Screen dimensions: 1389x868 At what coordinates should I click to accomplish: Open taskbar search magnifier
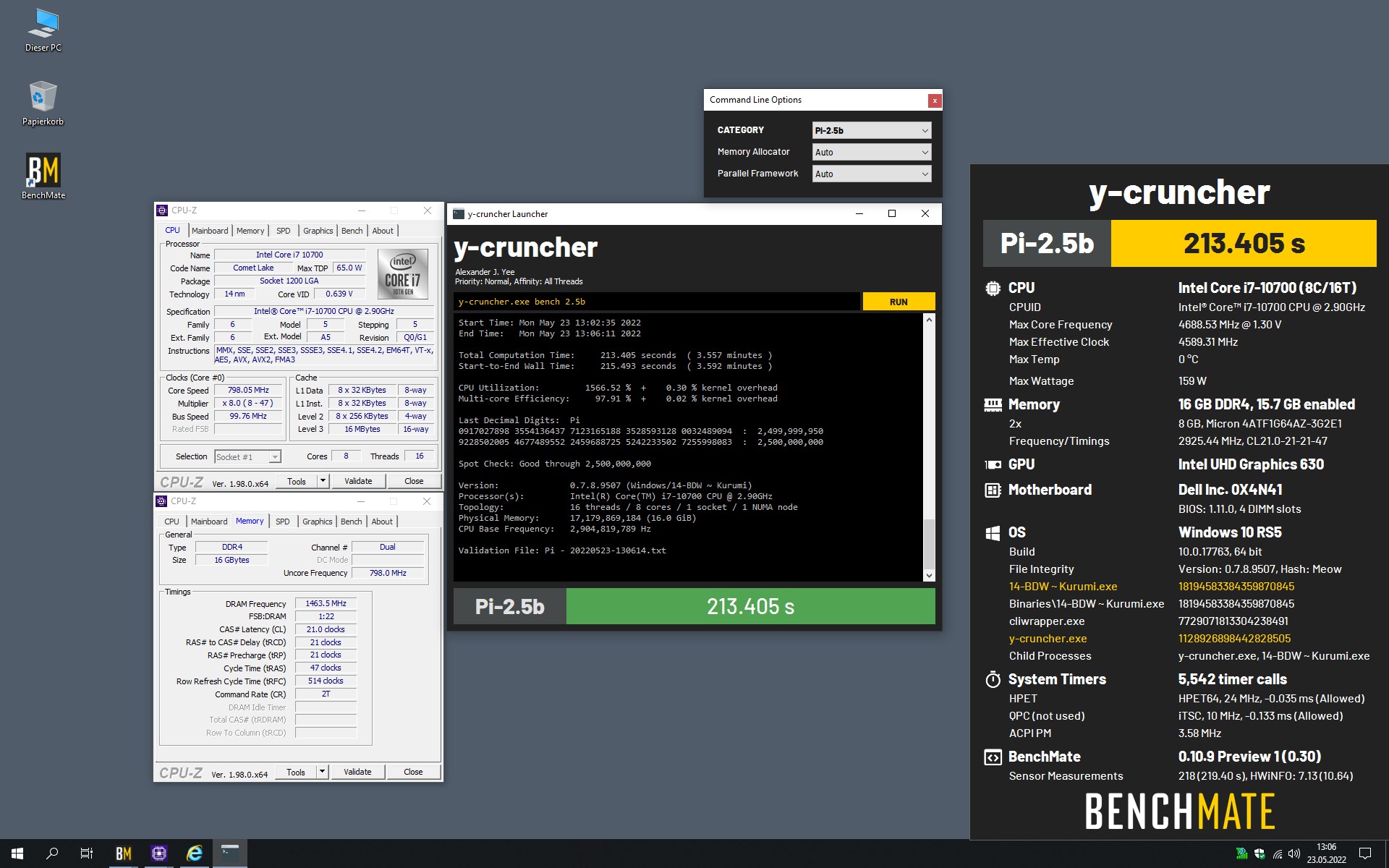pyautogui.click(x=52, y=854)
